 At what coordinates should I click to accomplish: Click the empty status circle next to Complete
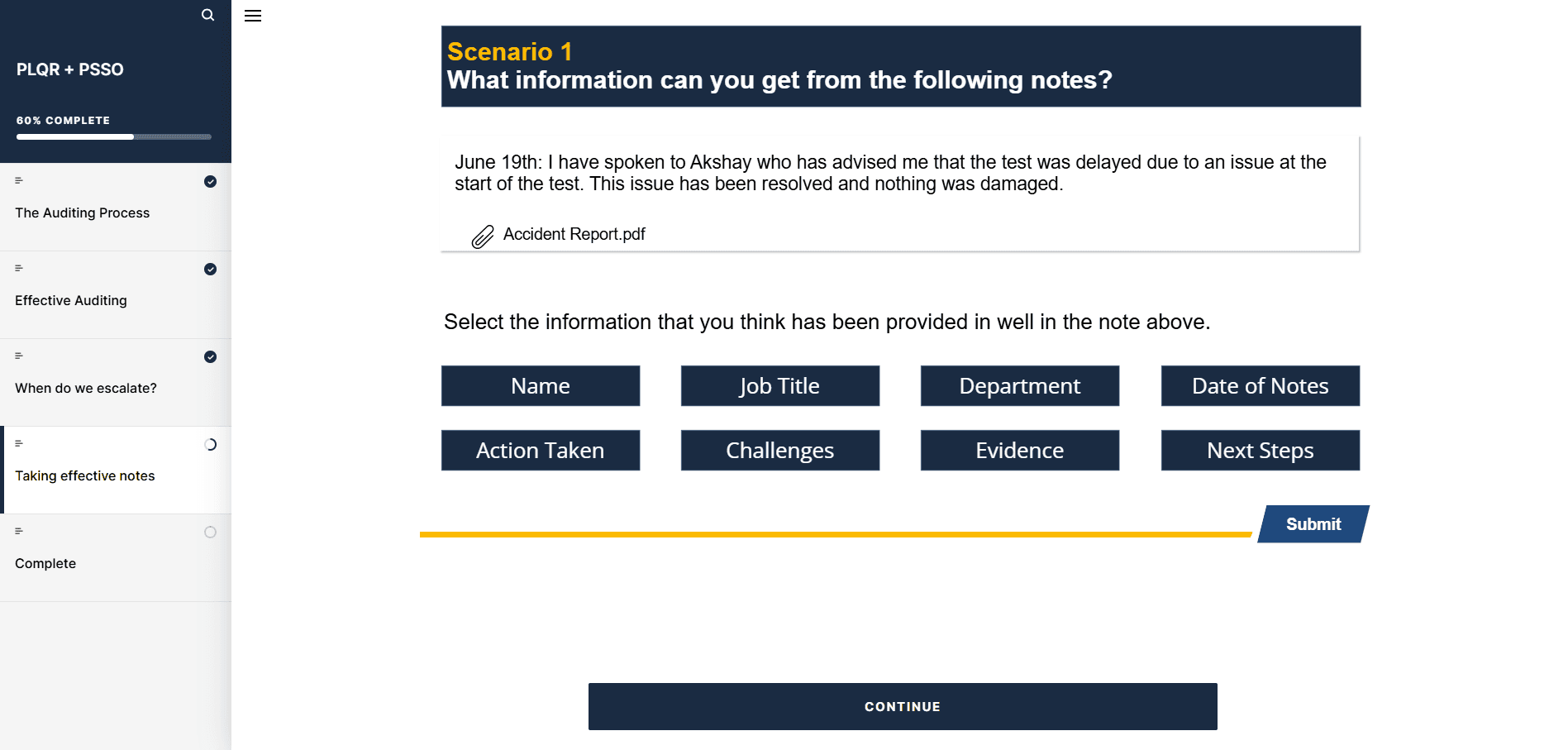tap(210, 533)
